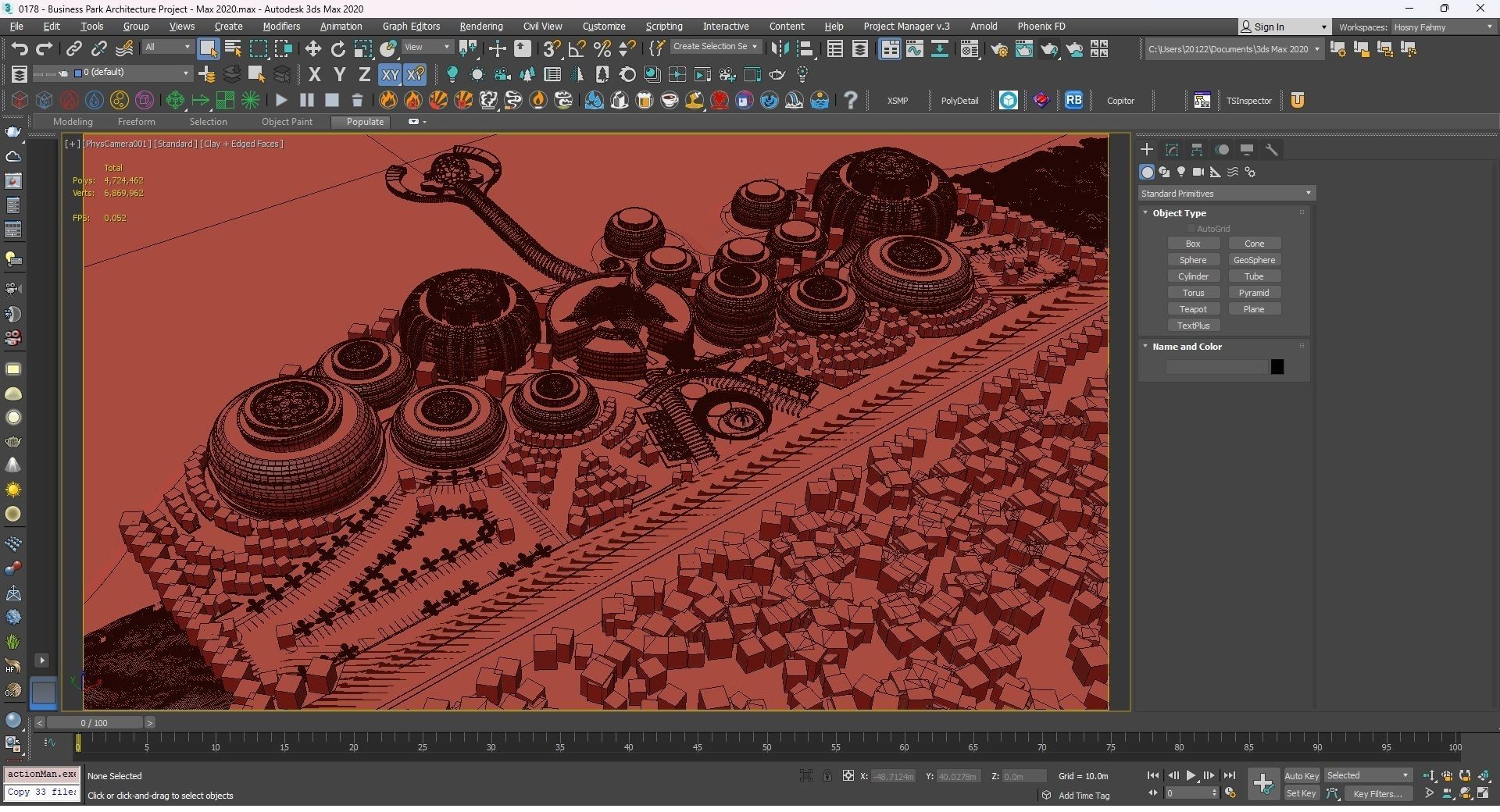Toggle Window/Crossing selection mode
The width and height of the screenshot is (1500, 812).
284,49
